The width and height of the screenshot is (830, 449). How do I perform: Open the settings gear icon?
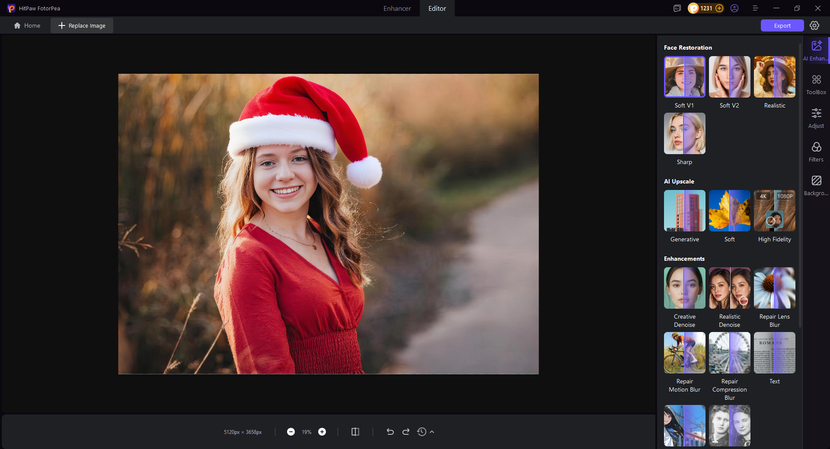(x=814, y=25)
